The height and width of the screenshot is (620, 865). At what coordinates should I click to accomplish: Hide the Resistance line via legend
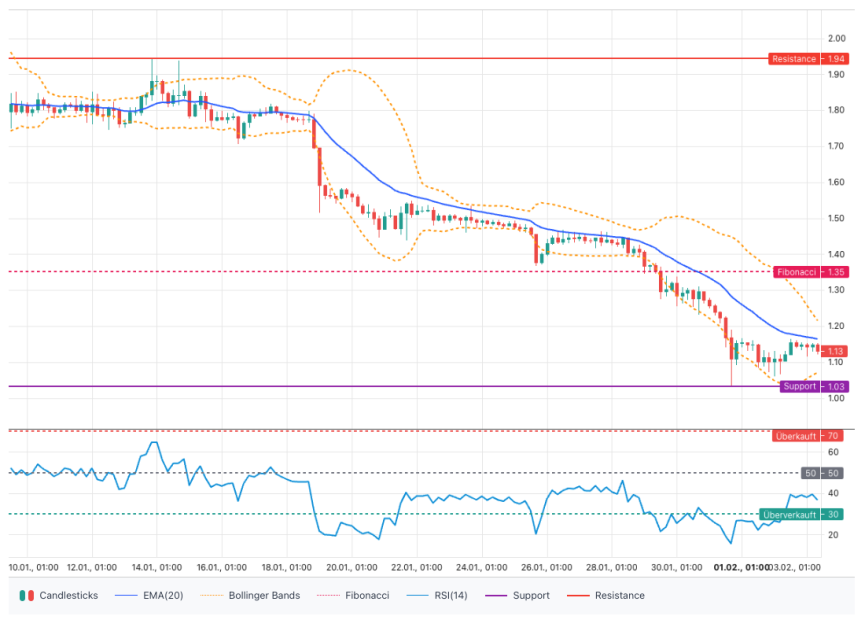pyautogui.click(x=619, y=595)
